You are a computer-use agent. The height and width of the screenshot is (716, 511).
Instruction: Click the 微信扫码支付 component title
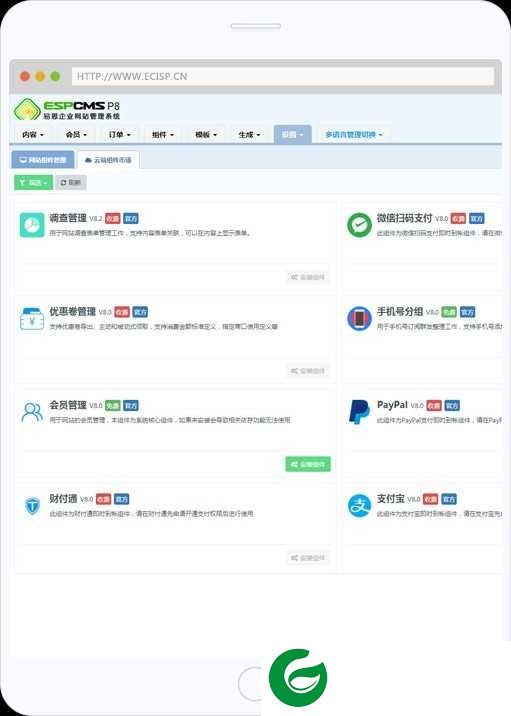[x=404, y=218]
